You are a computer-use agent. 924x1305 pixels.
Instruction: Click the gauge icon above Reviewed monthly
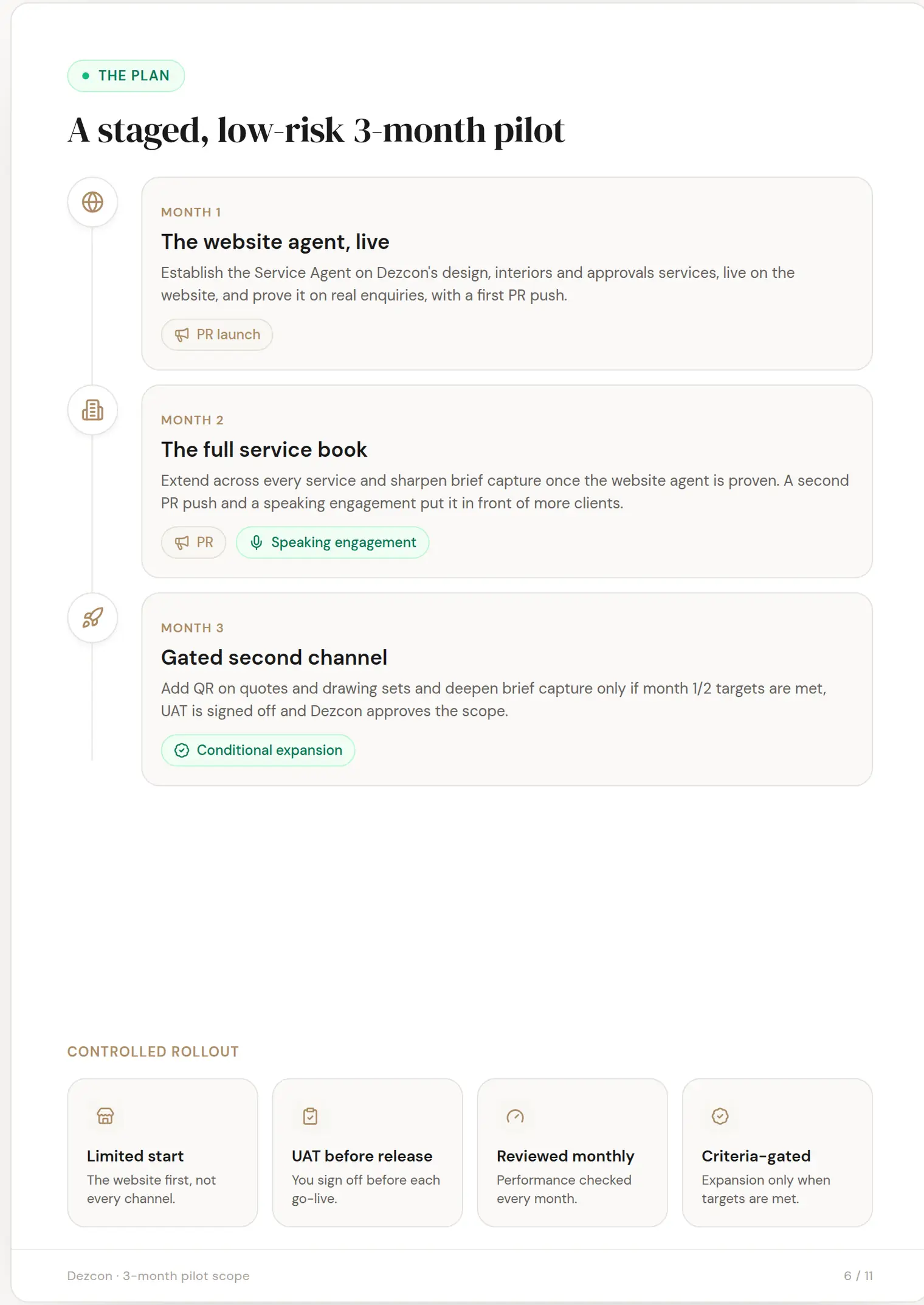click(x=515, y=1116)
